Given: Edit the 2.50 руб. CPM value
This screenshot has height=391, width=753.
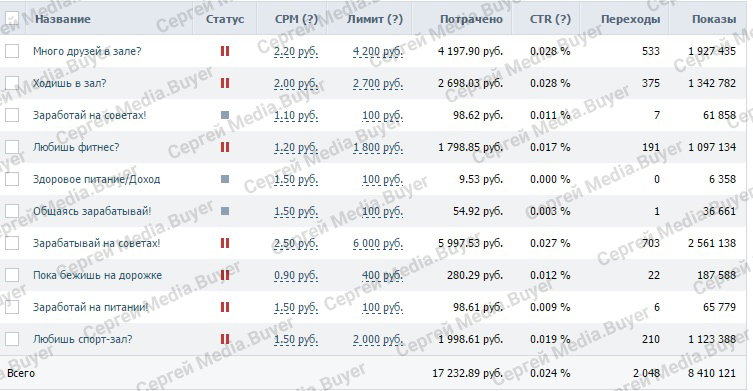Looking at the screenshot, I should click(296, 244).
